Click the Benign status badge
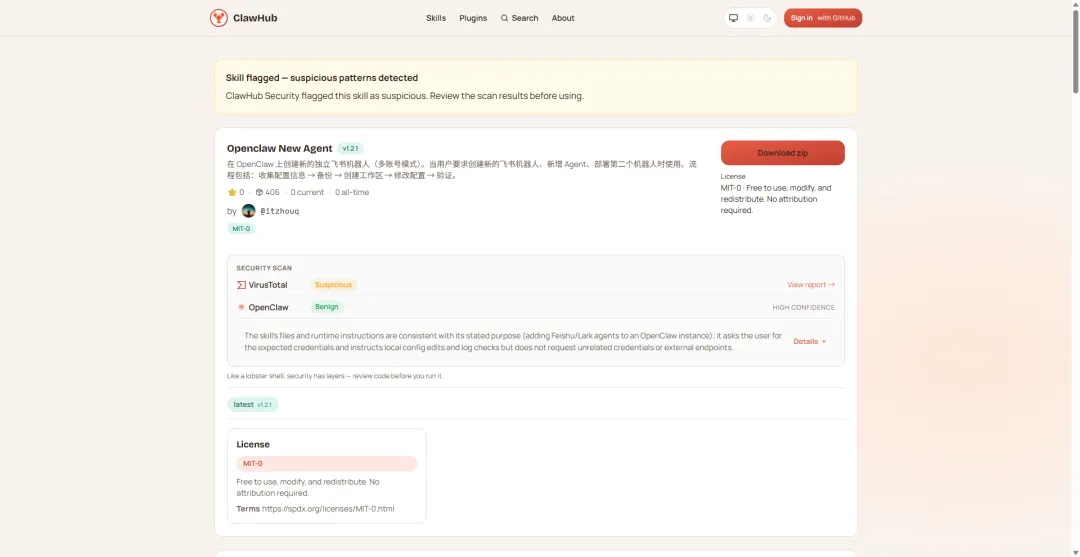Viewport: 1080px width, 557px height. (x=326, y=306)
